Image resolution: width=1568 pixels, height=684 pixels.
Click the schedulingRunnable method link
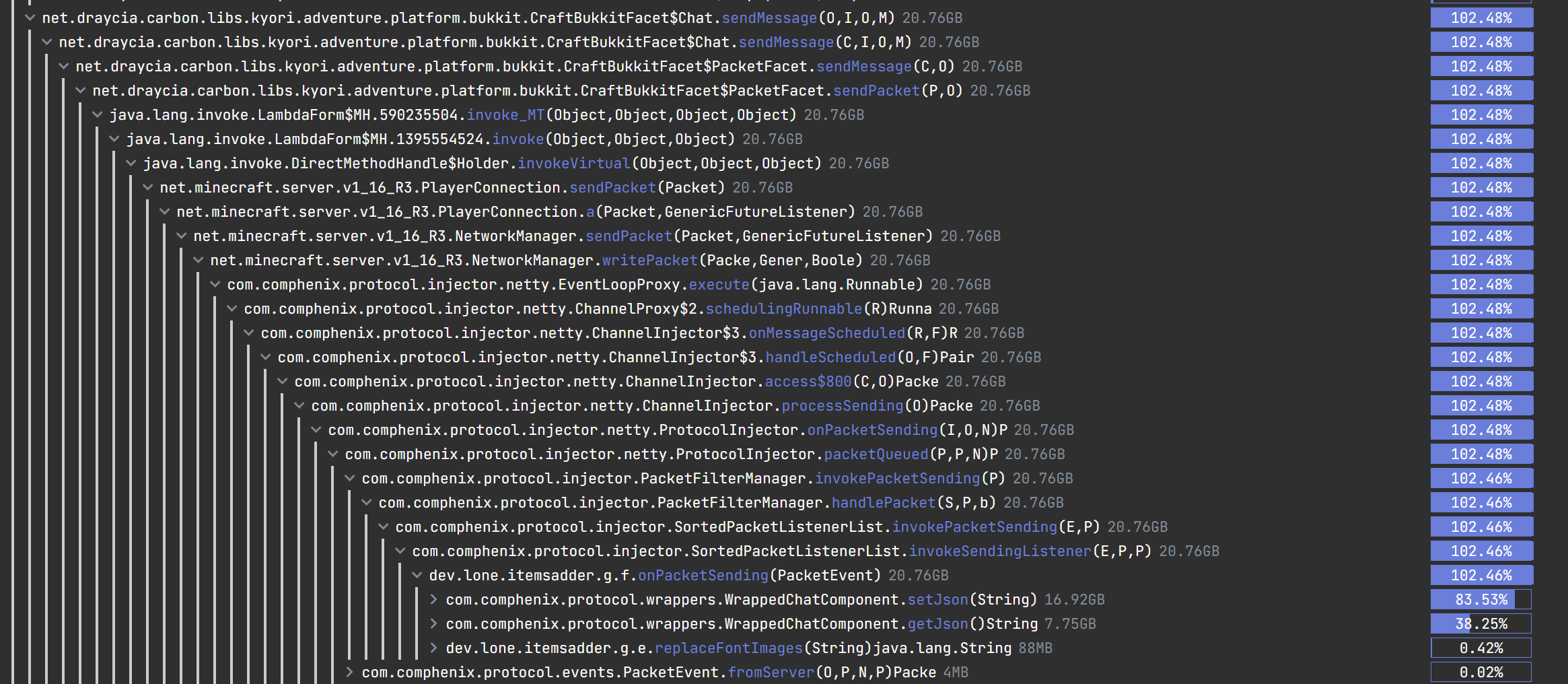[783, 308]
